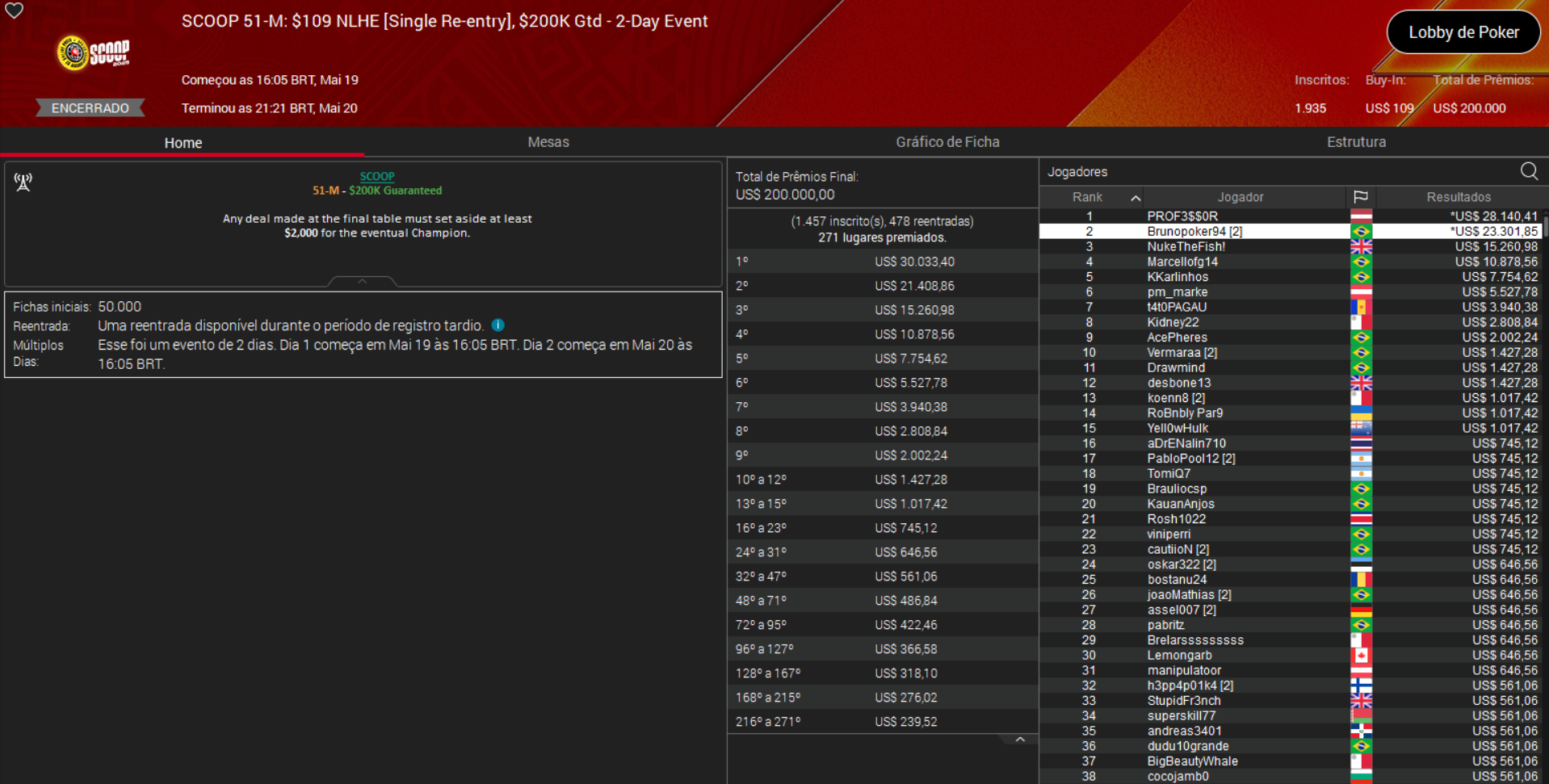Screen dimensions: 1549x784
Task: Select player row joaoMathias [2]
Action: pyautogui.click(x=1290, y=595)
